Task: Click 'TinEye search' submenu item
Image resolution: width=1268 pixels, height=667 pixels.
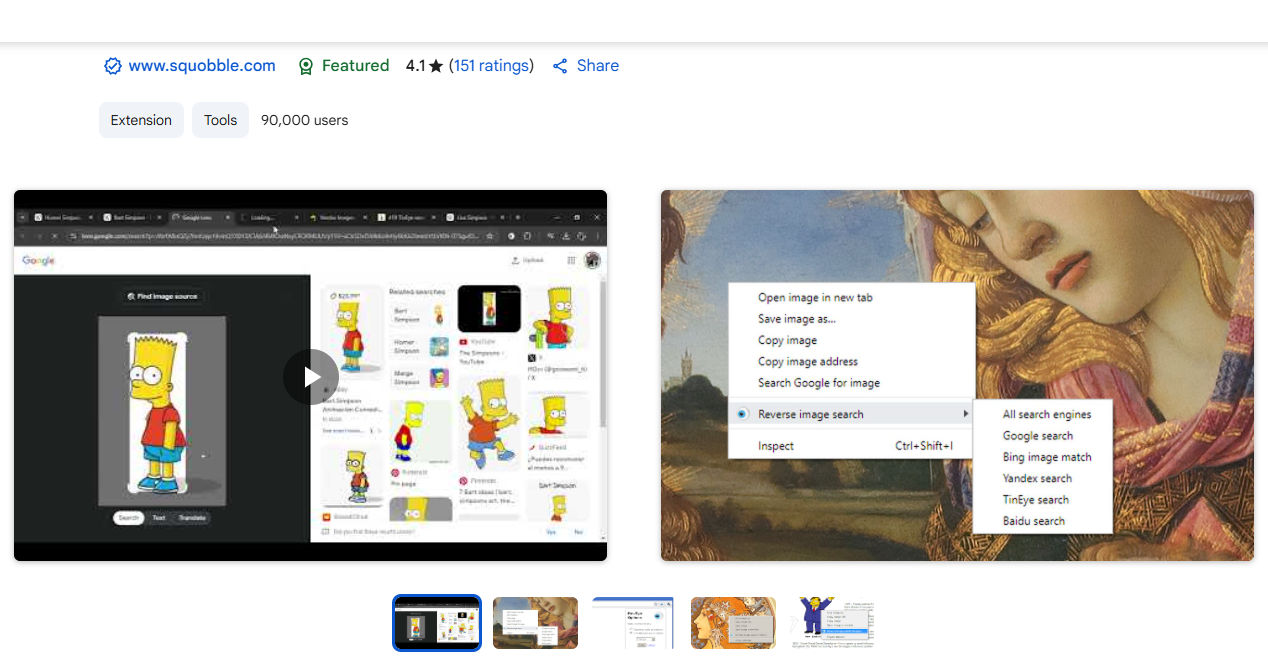Action: click(x=1036, y=500)
